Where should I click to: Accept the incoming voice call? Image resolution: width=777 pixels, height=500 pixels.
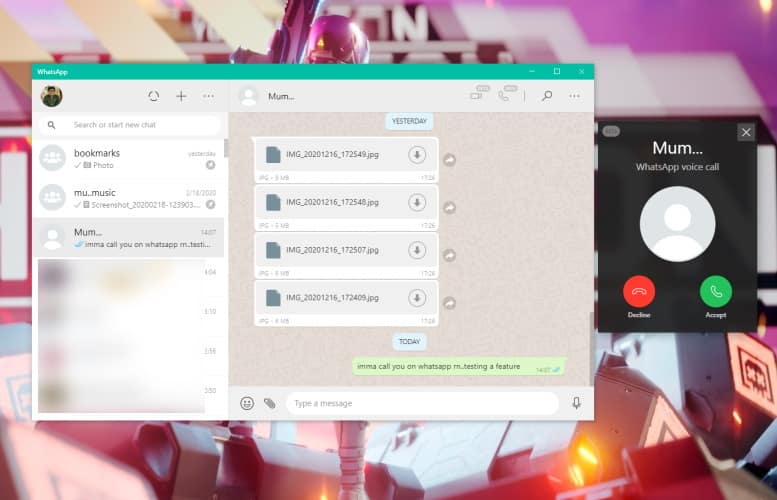pyautogui.click(x=716, y=291)
